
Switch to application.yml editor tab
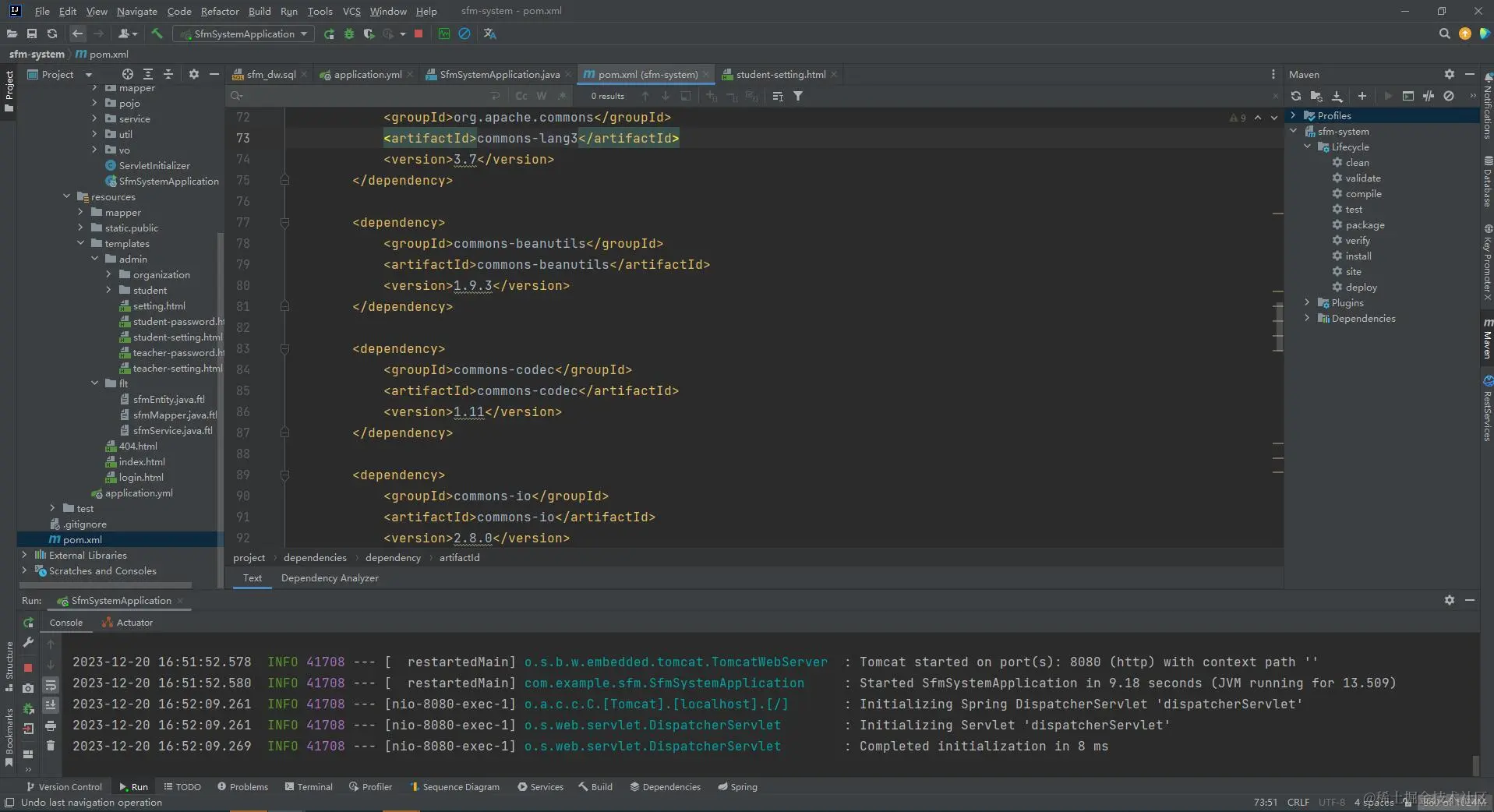point(367,74)
